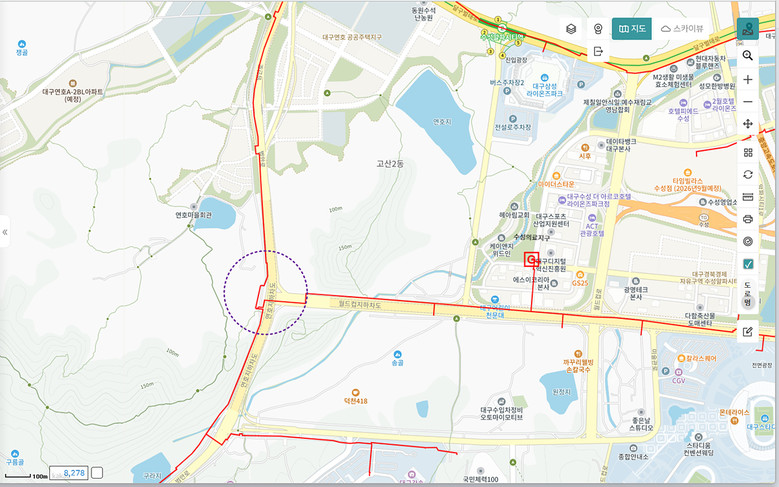This screenshot has height=487, width=779.
Task: Tick the empty checkbox beside scale value
Action: (97, 472)
